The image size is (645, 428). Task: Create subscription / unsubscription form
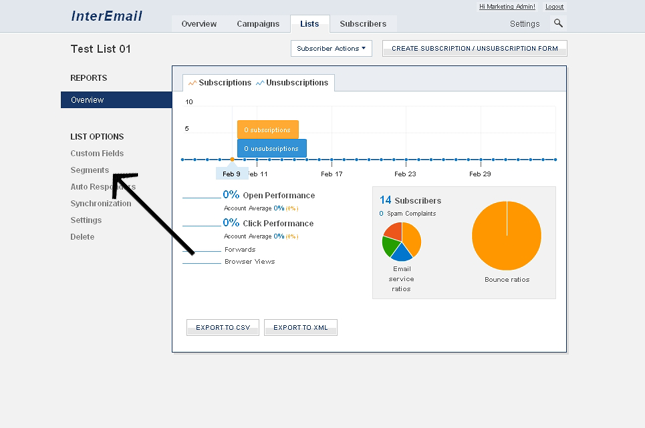474,48
